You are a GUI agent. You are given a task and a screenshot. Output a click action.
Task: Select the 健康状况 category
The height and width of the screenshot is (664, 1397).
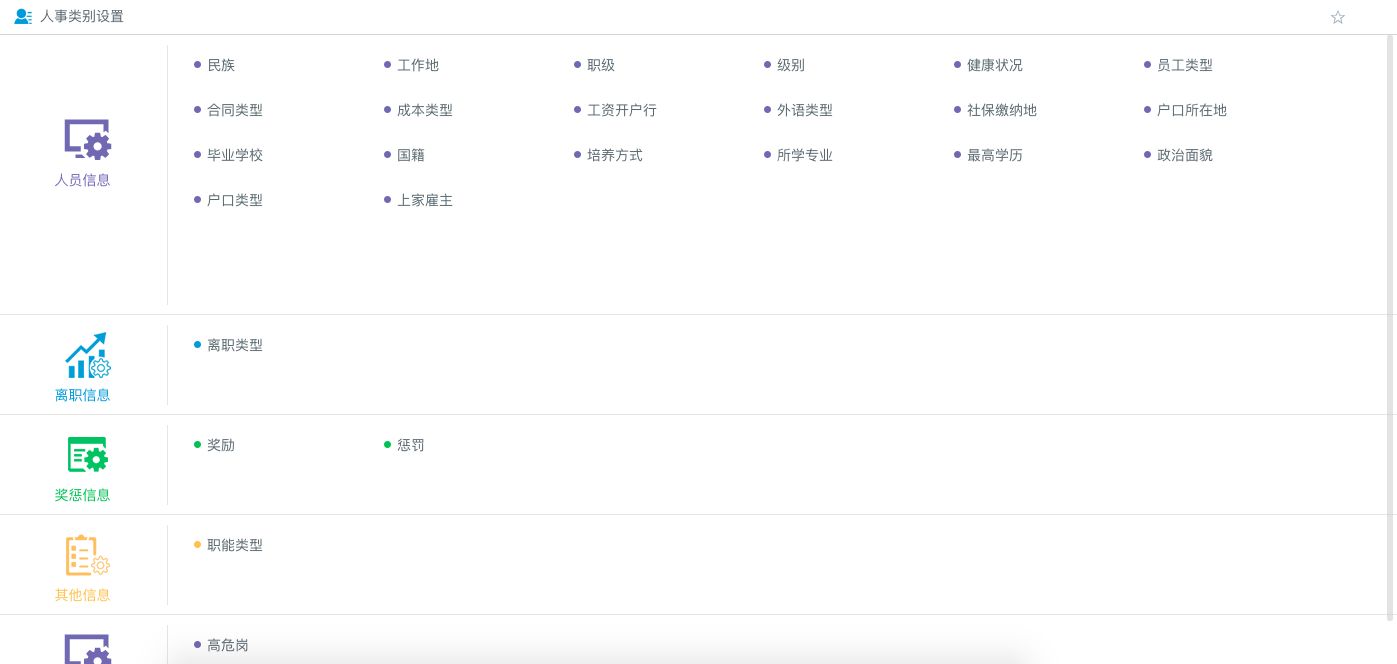point(994,65)
